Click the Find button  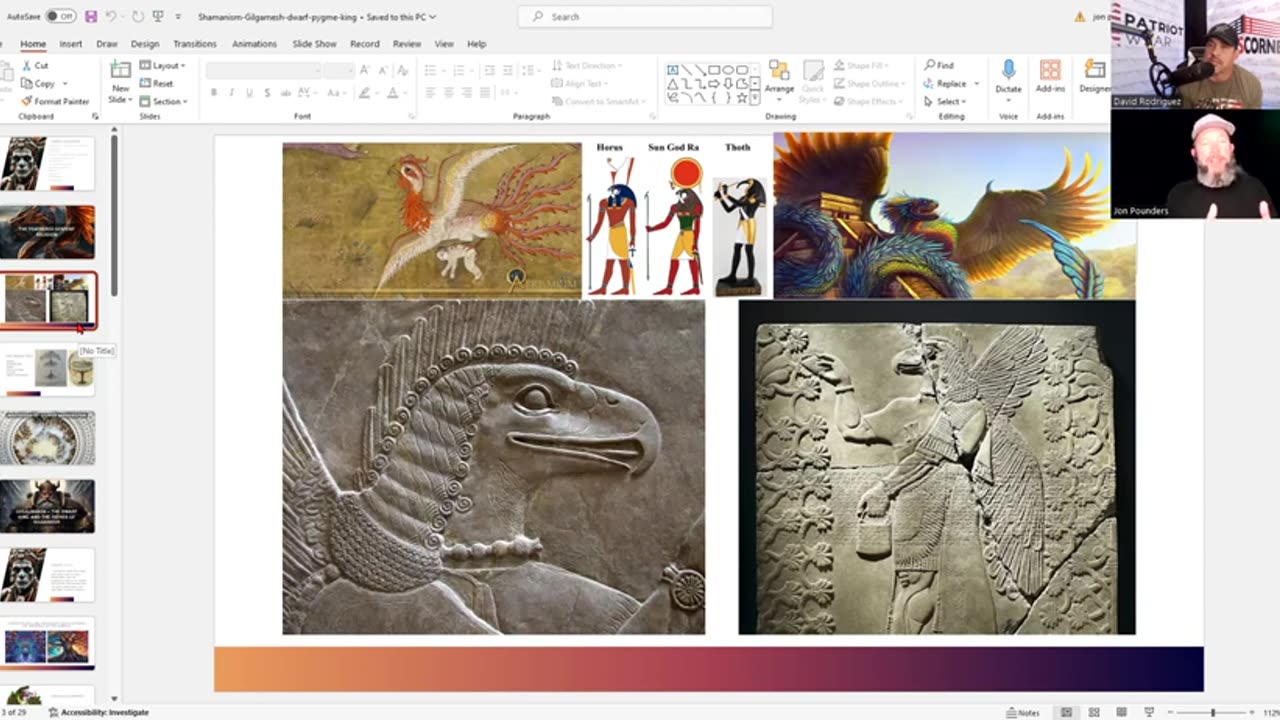939,66
